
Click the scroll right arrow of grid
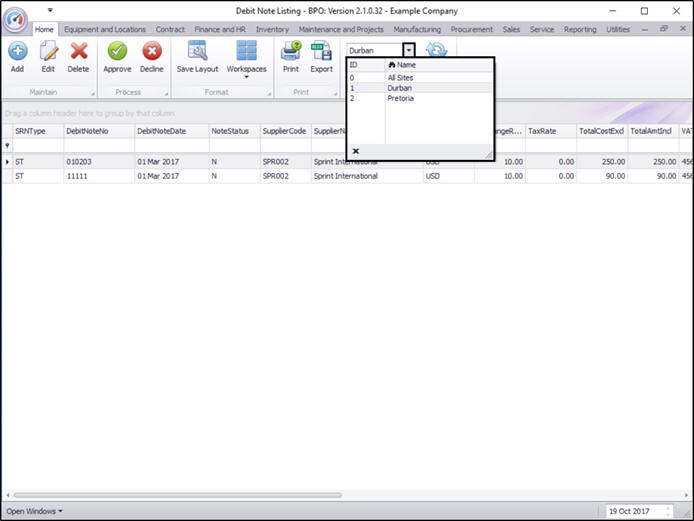[x=686, y=495]
